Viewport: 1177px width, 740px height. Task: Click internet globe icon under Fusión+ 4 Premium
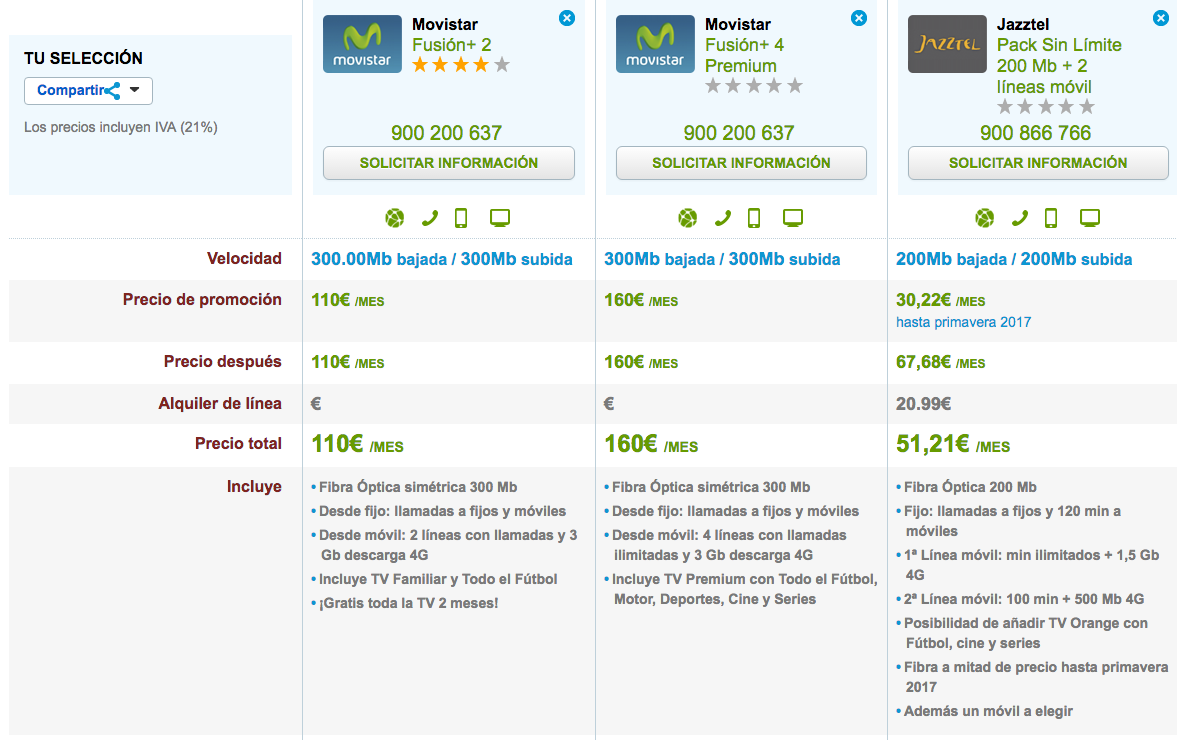(688, 218)
